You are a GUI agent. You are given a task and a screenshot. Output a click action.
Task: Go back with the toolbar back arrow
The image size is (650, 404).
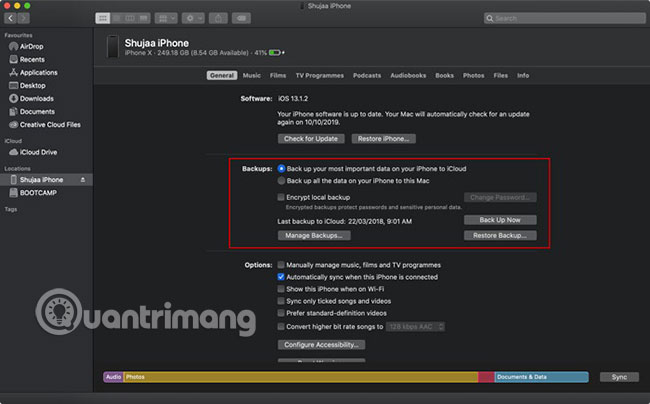point(11,18)
